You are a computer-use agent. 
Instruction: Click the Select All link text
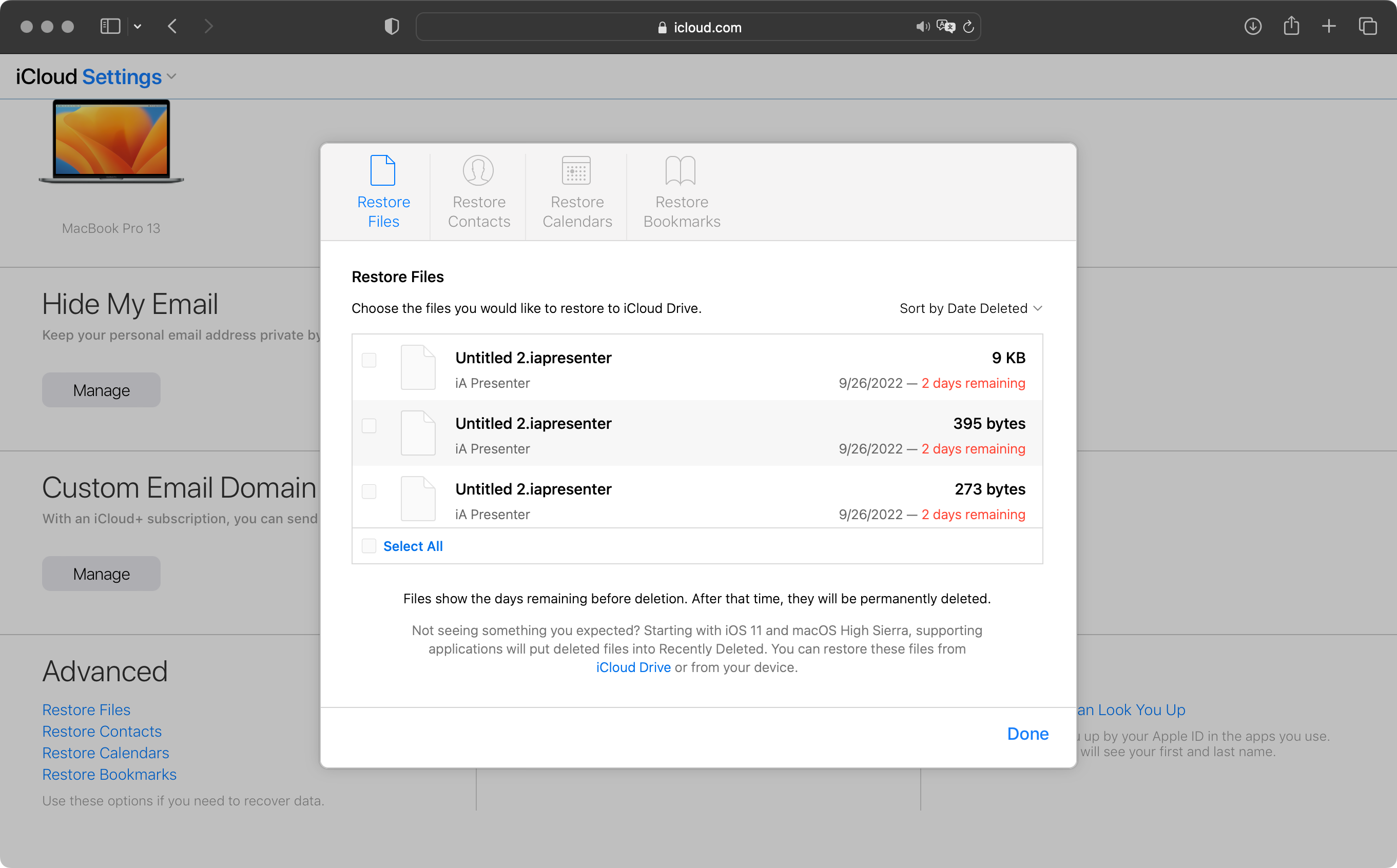[x=413, y=546]
